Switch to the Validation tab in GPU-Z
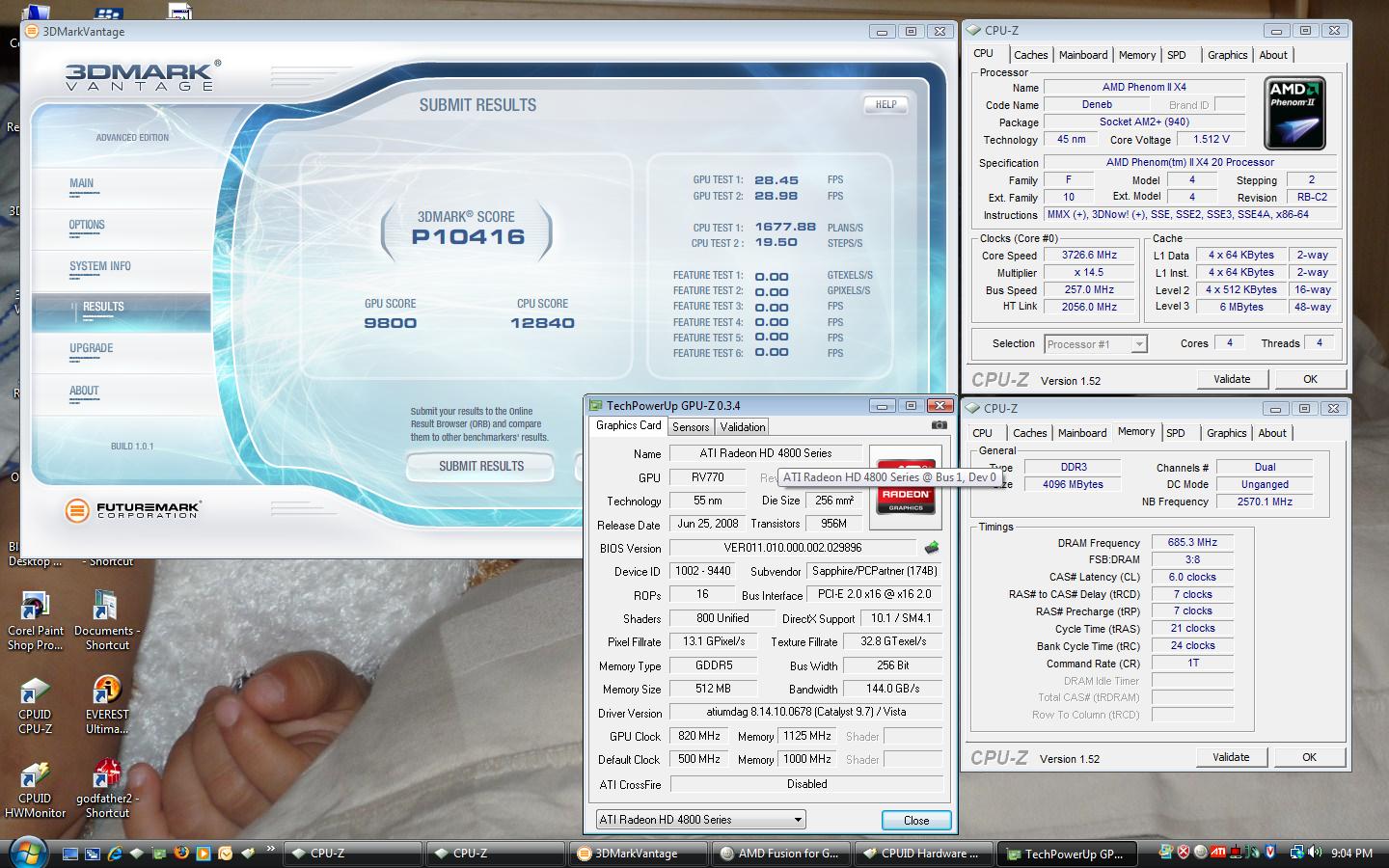This screenshot has height=868, width=1389. 743,427
